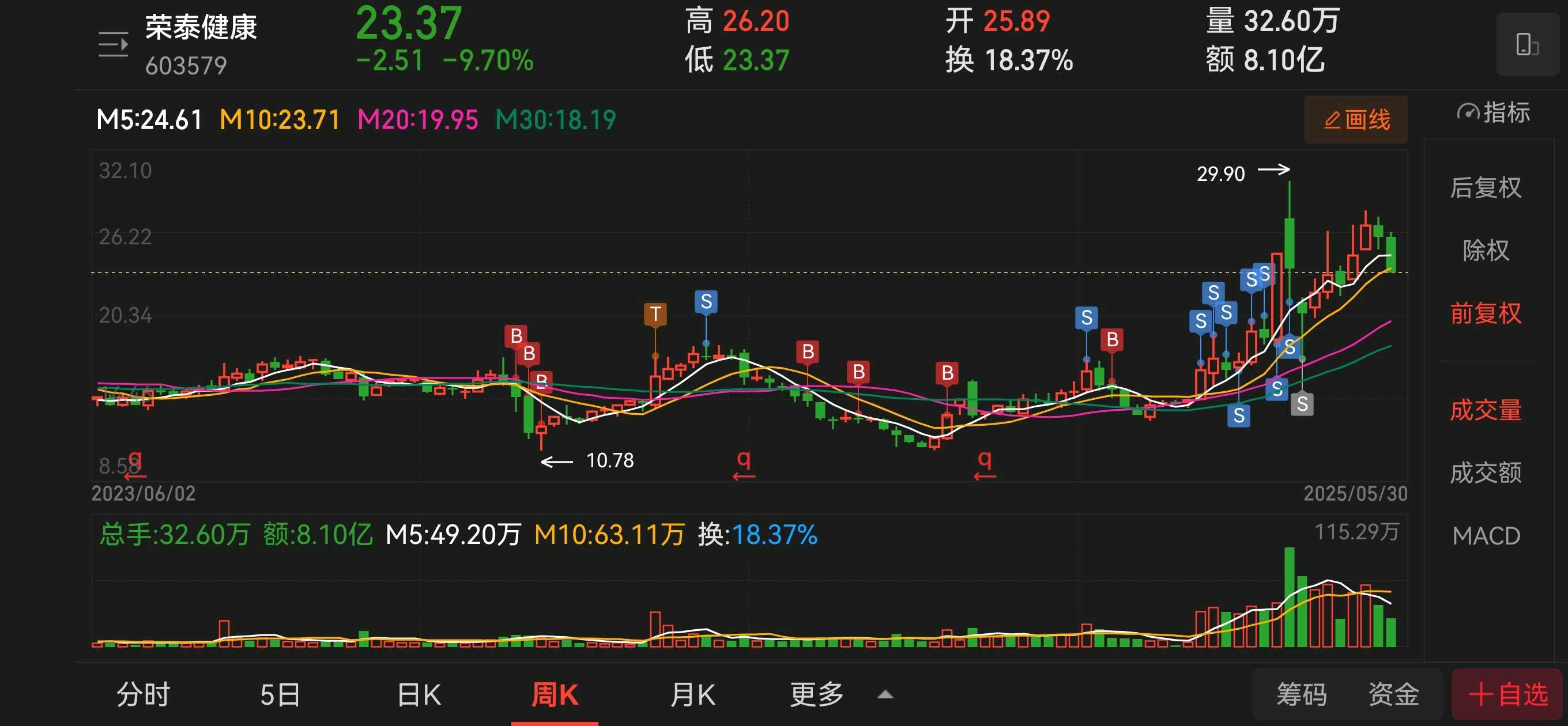1568x726 pixels.
Task: Tap the screen orientation switch icon
Action: click(x=1526, y=45)
